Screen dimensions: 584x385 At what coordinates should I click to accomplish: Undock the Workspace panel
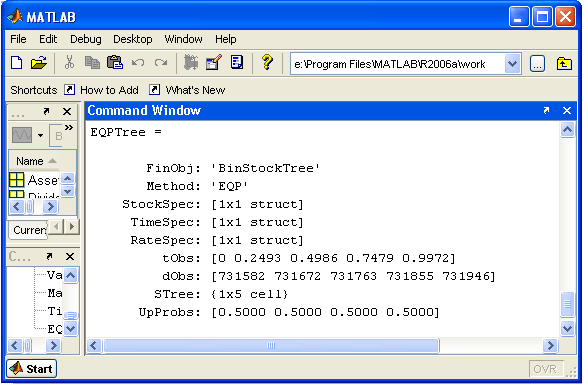[x=46, y=111]
